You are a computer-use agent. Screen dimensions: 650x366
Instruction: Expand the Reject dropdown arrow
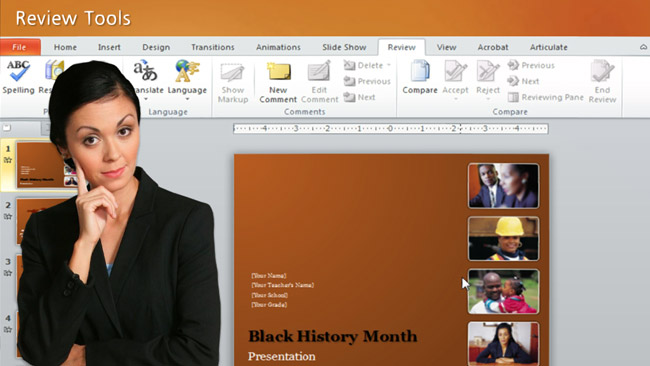tap(488, 99)
